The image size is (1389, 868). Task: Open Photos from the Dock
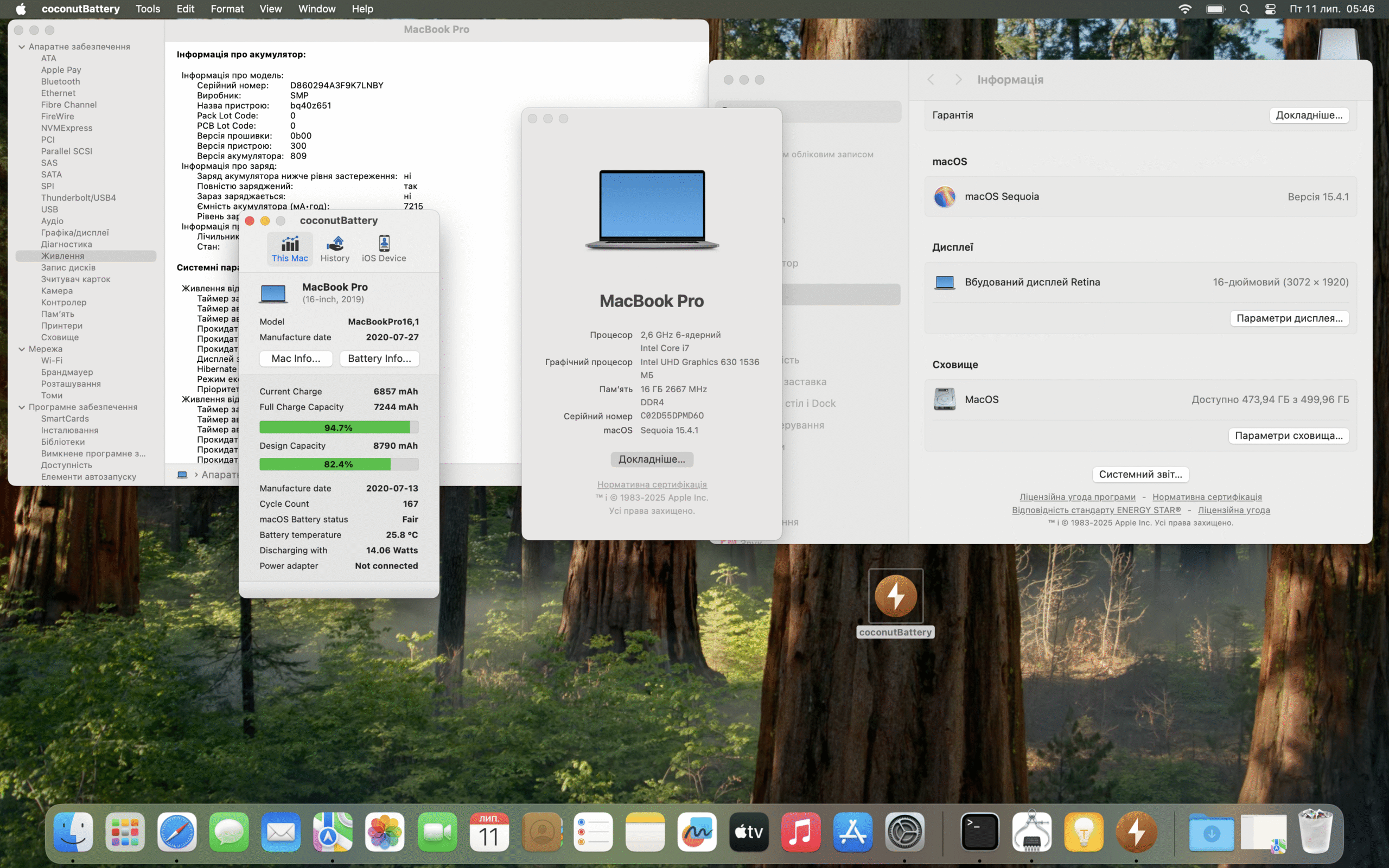385,832
